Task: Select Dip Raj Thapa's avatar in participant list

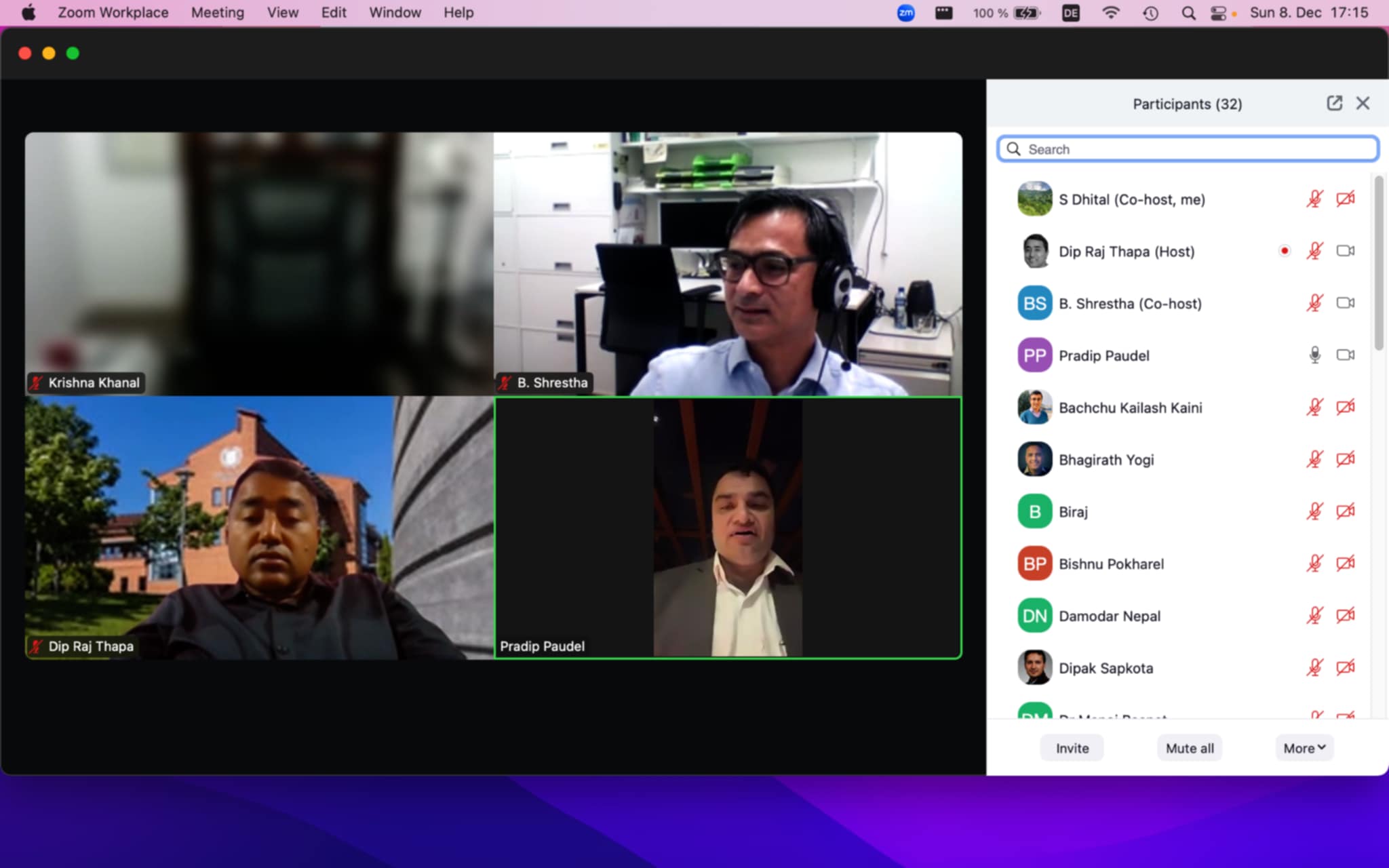Action: [x=1034, y=251]
